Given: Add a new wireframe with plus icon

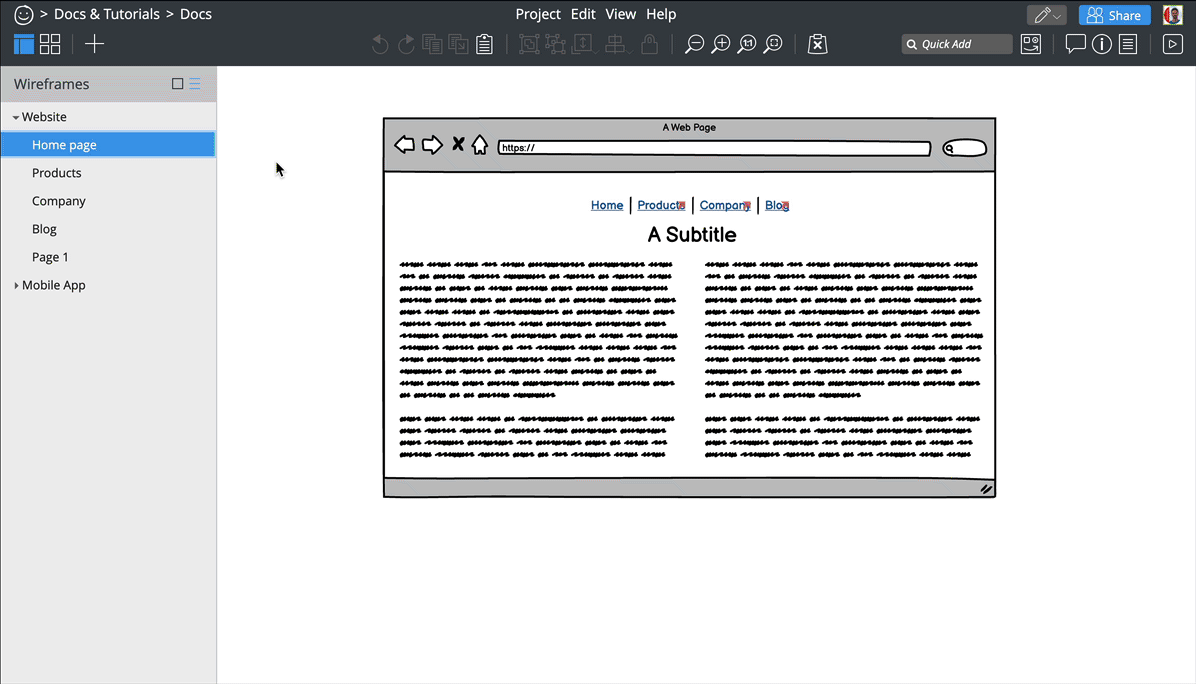Looking at the screenshot, I should pyautogui.click(x=94, y=44).
